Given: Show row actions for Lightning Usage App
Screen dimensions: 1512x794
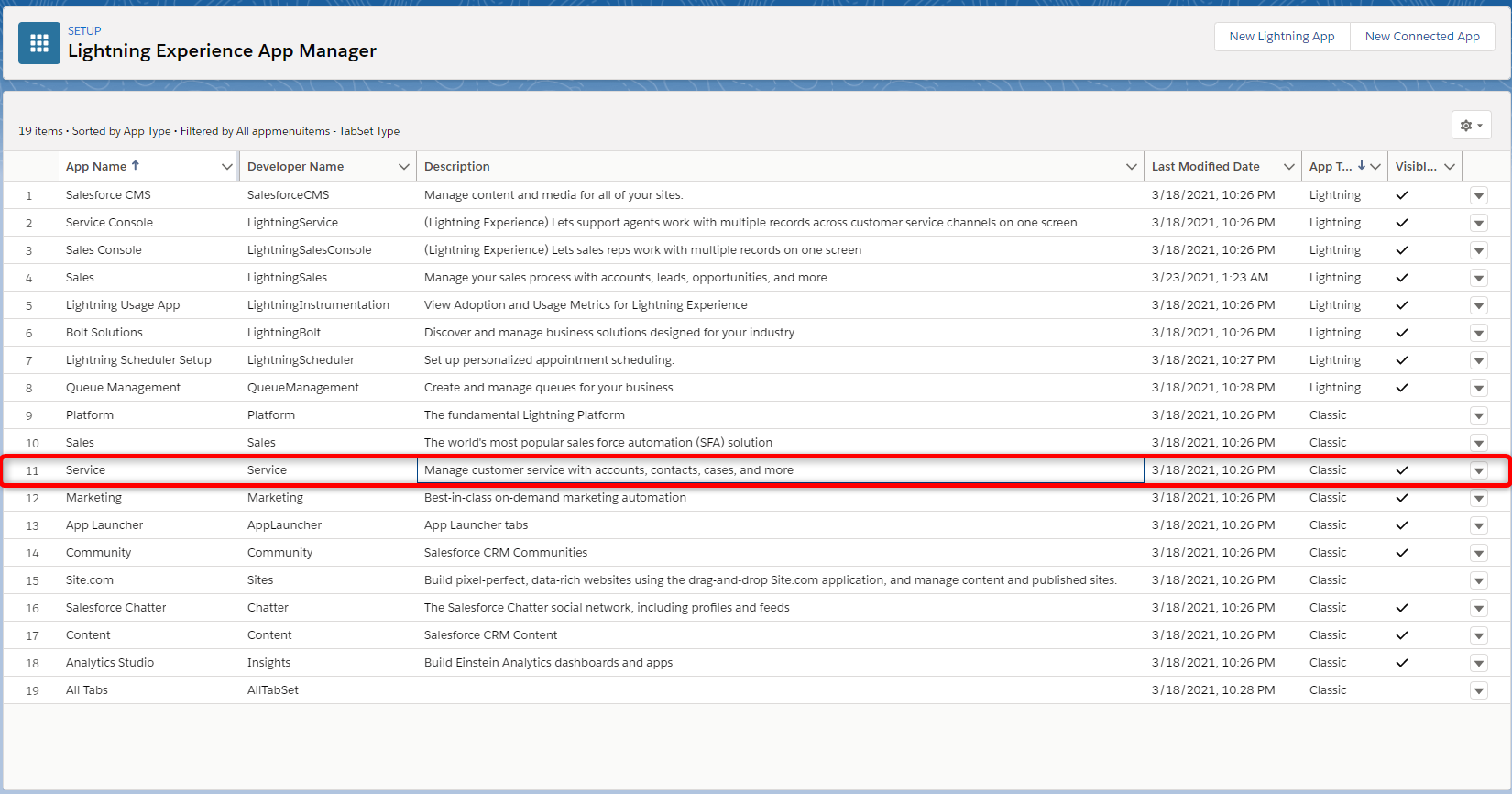Looking at the screenshot, I should (1479, 305).
